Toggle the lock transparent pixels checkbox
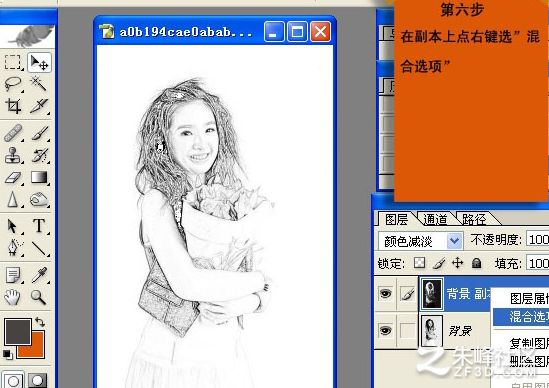Image resolution: width=549 pixels, height=388 pixels. click(x=419, y=263)
